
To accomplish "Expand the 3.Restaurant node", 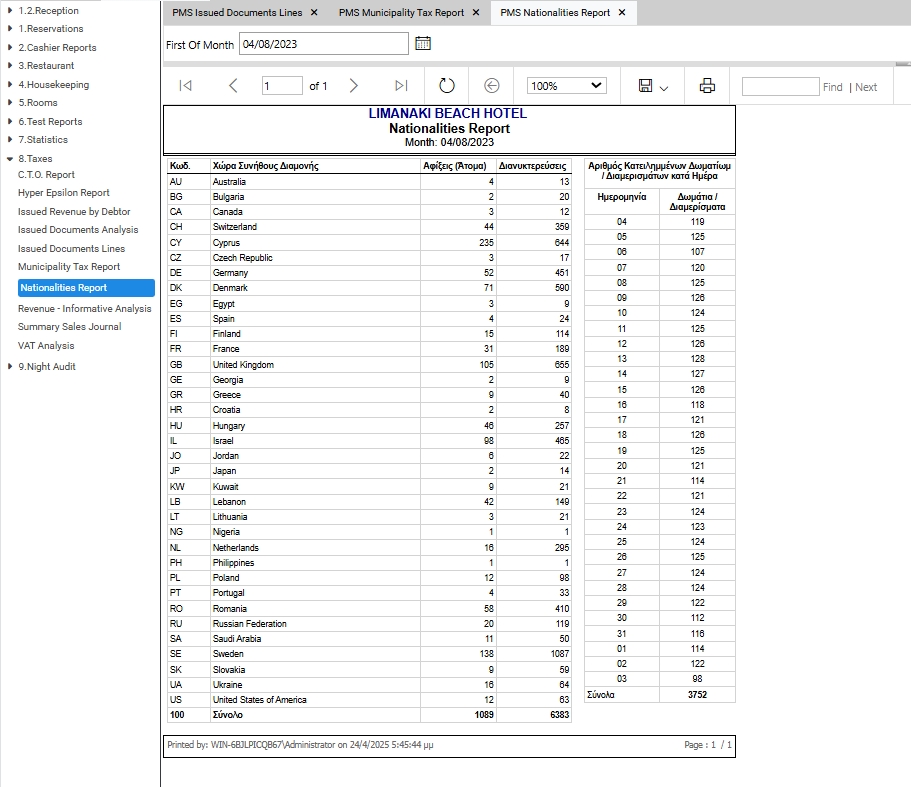I will pyautogui.click(x=10, y=66).
